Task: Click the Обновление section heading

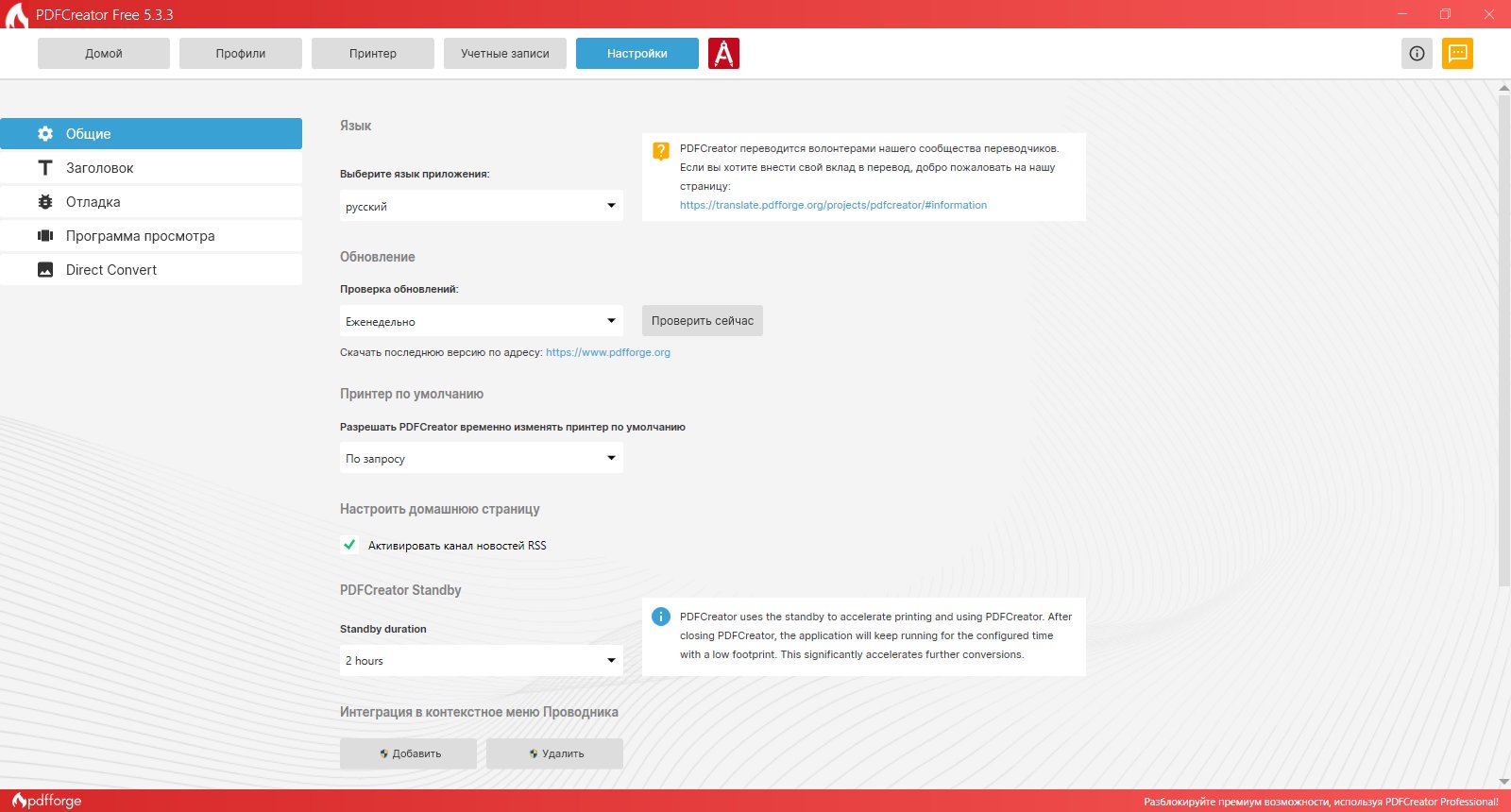Action: [378, 257]
